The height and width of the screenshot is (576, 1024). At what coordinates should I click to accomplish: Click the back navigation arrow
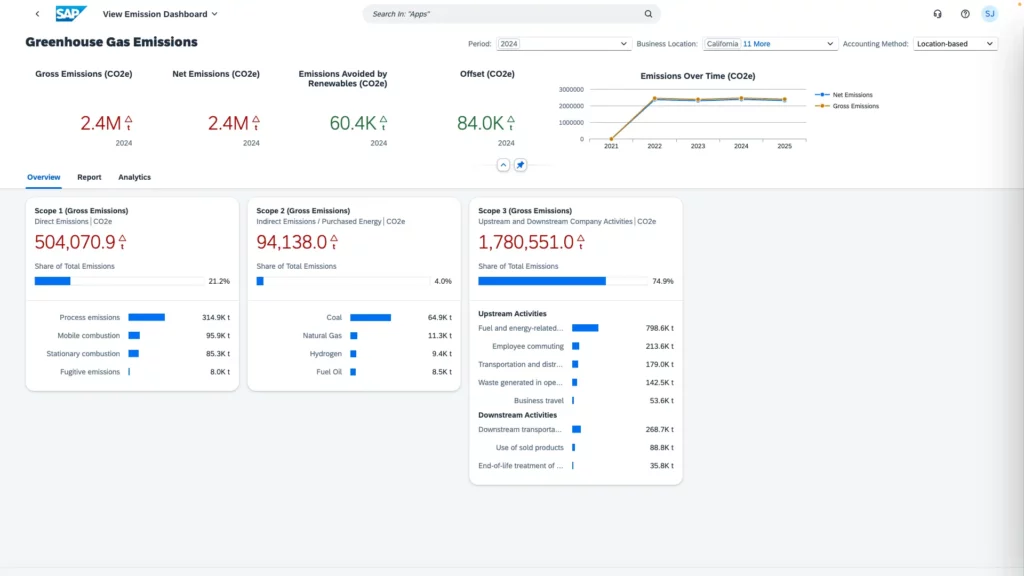pyautogui.click(x=37, y=14)
